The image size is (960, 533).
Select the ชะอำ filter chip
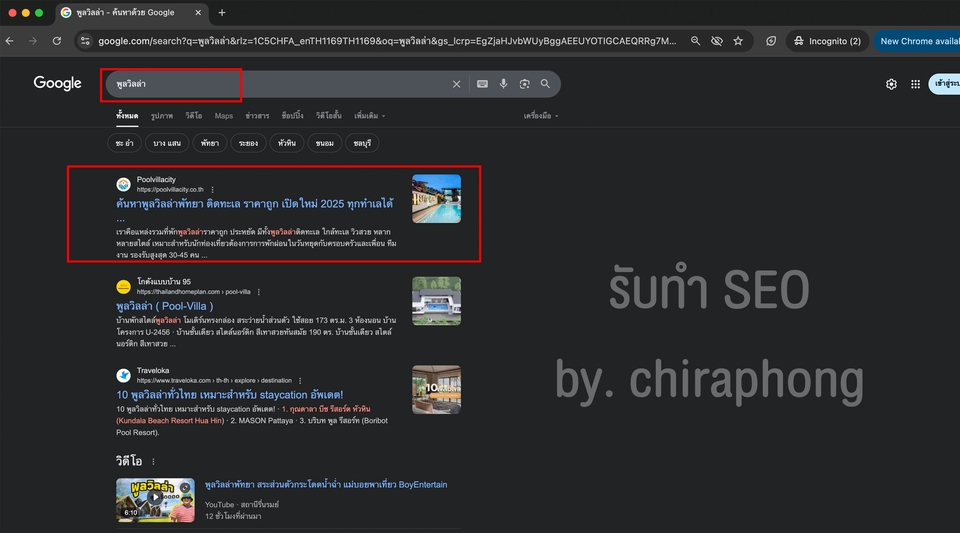tap(124, 143)
